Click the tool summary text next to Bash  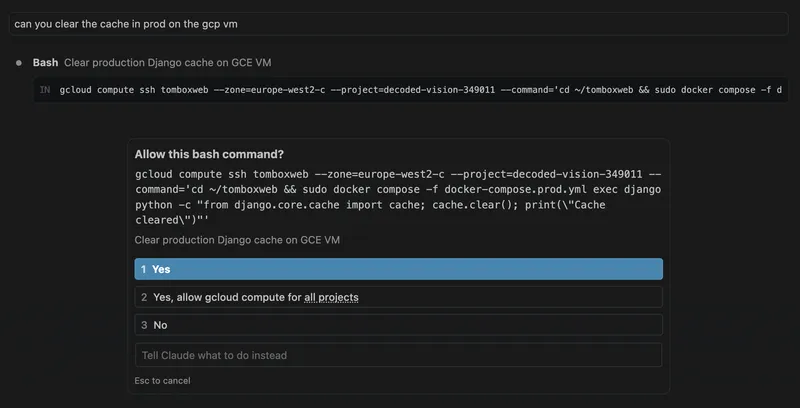(167, 63)
